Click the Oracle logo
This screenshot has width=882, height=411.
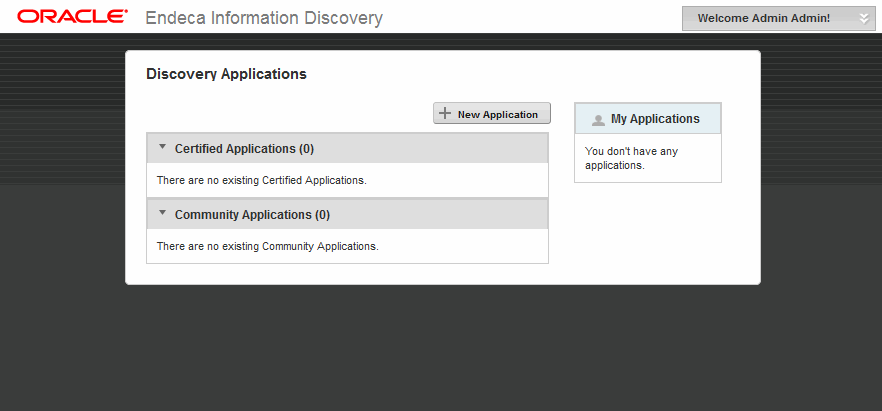(x=72, y=17)
